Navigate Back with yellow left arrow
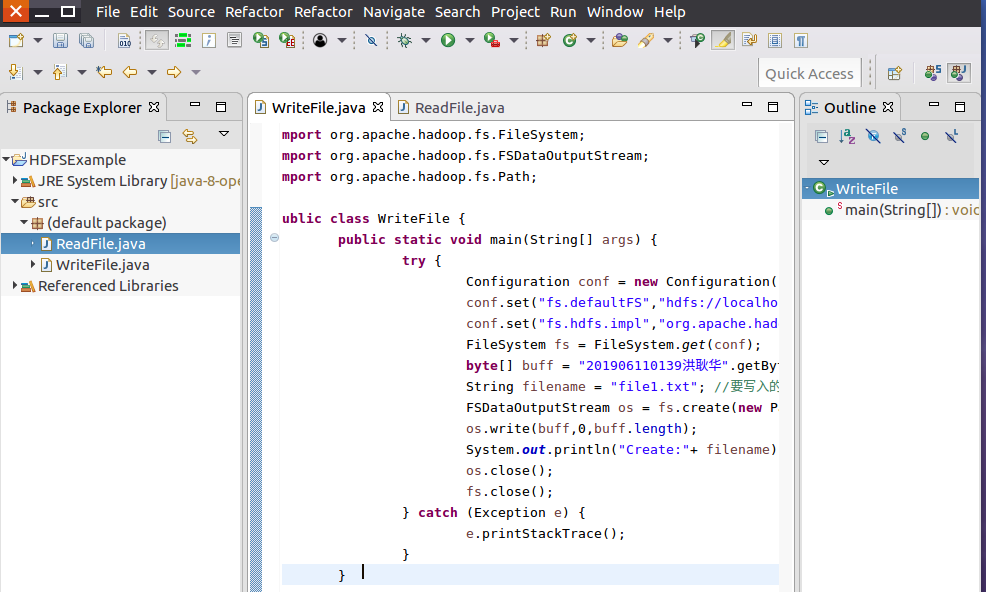Image resolution: width=986 pixels, height=592 pixels. (130, 72)
